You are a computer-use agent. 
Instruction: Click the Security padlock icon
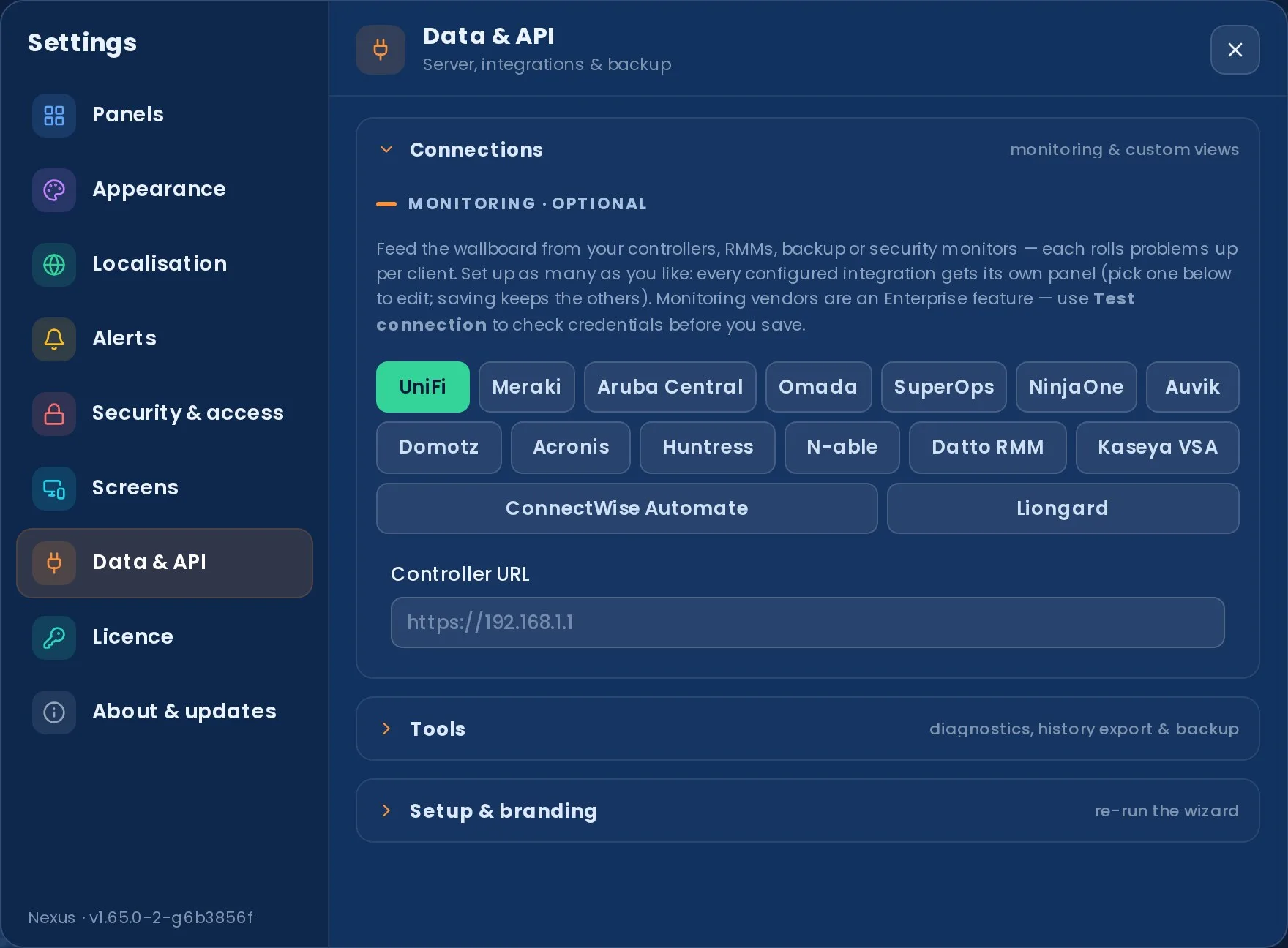pos(54,413)
